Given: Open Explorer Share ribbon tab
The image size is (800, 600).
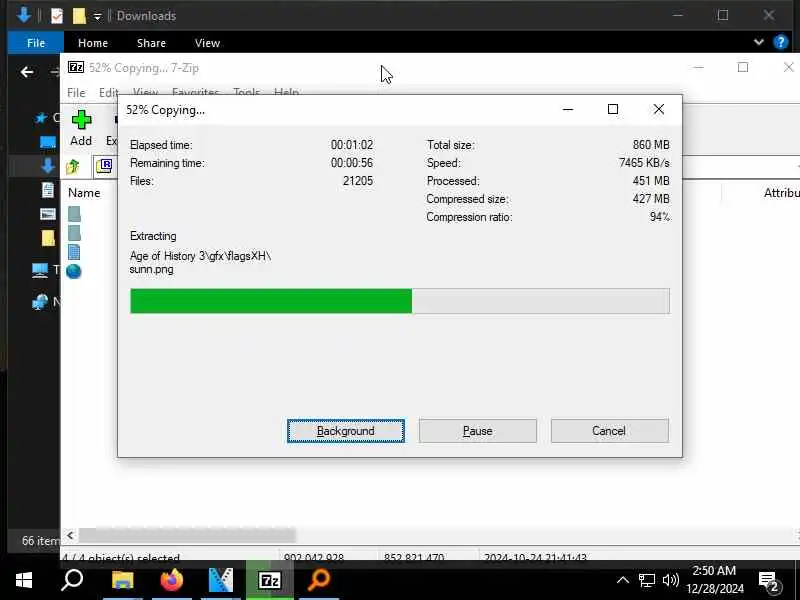Looking at the screenshot, I should (x=151, y=43).
